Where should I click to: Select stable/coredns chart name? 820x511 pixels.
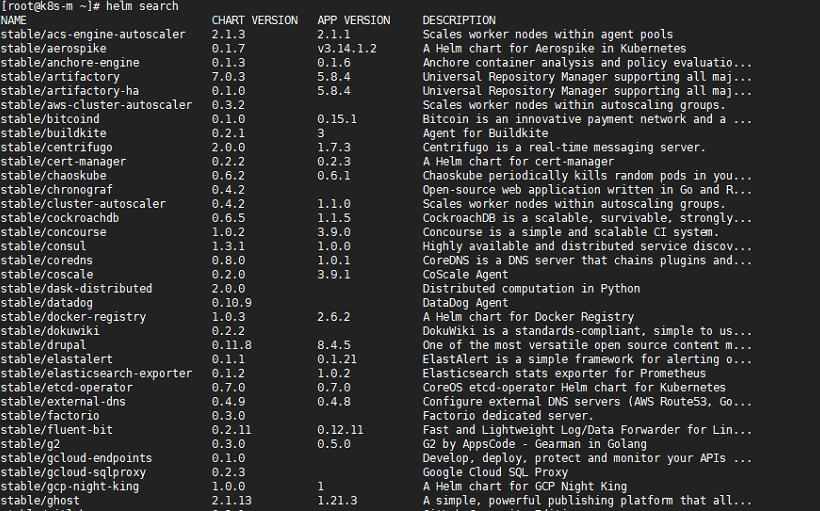(x=47, y=260)
